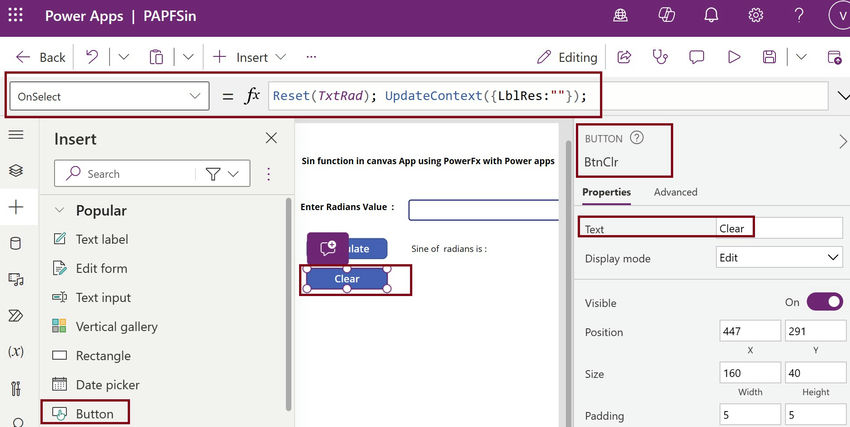Open the ellipsis more commands menu

tap(311, 56)
